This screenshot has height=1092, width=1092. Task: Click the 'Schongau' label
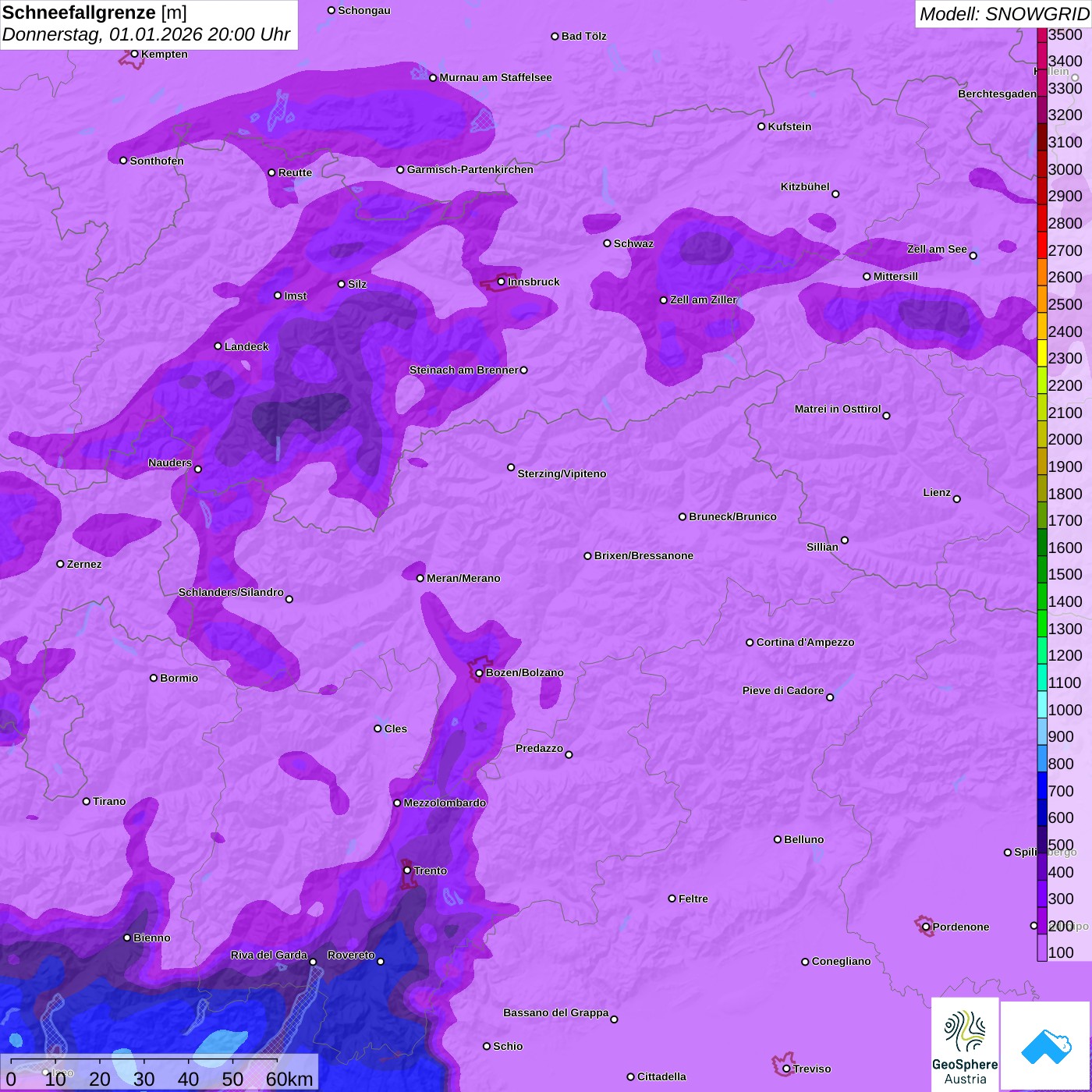coord(364,10)
